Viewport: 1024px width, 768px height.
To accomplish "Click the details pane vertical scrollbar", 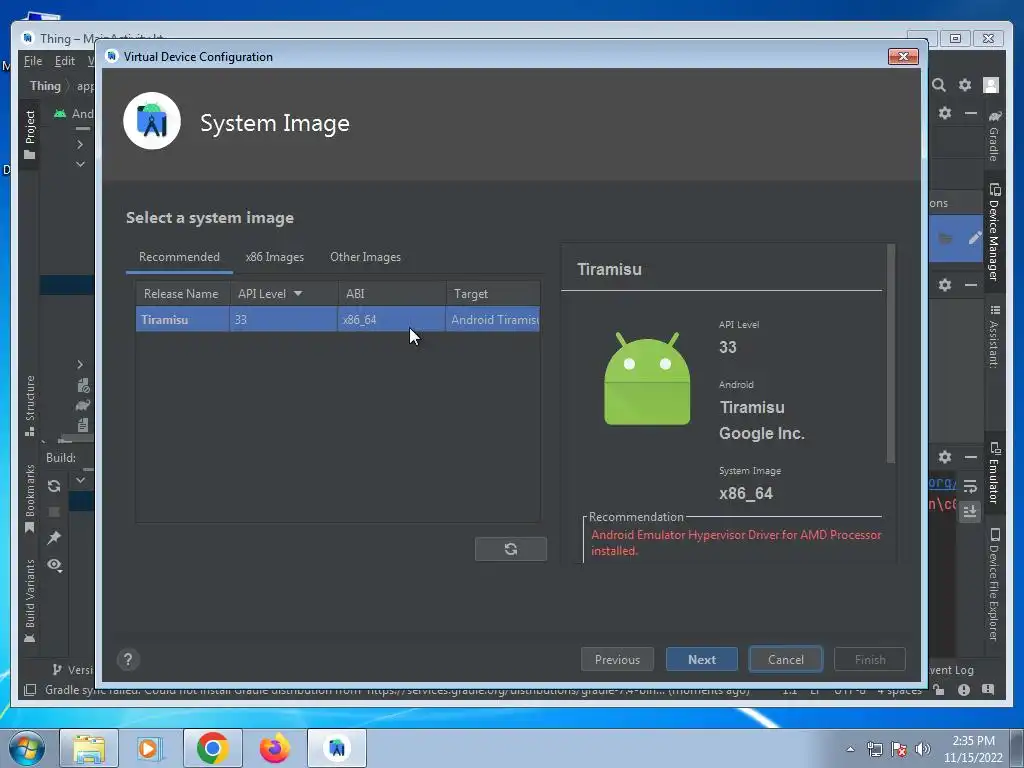I will click(890, 354).
